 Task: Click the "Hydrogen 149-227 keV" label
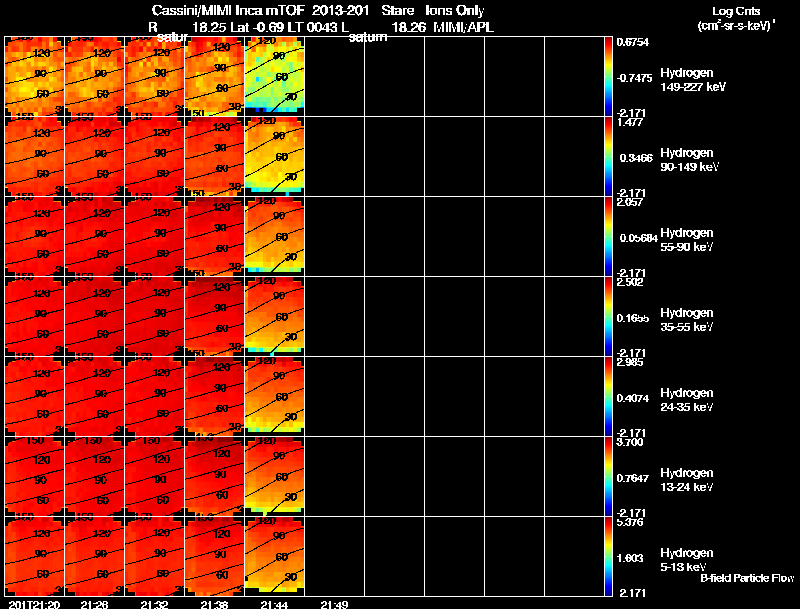point(692,80)
